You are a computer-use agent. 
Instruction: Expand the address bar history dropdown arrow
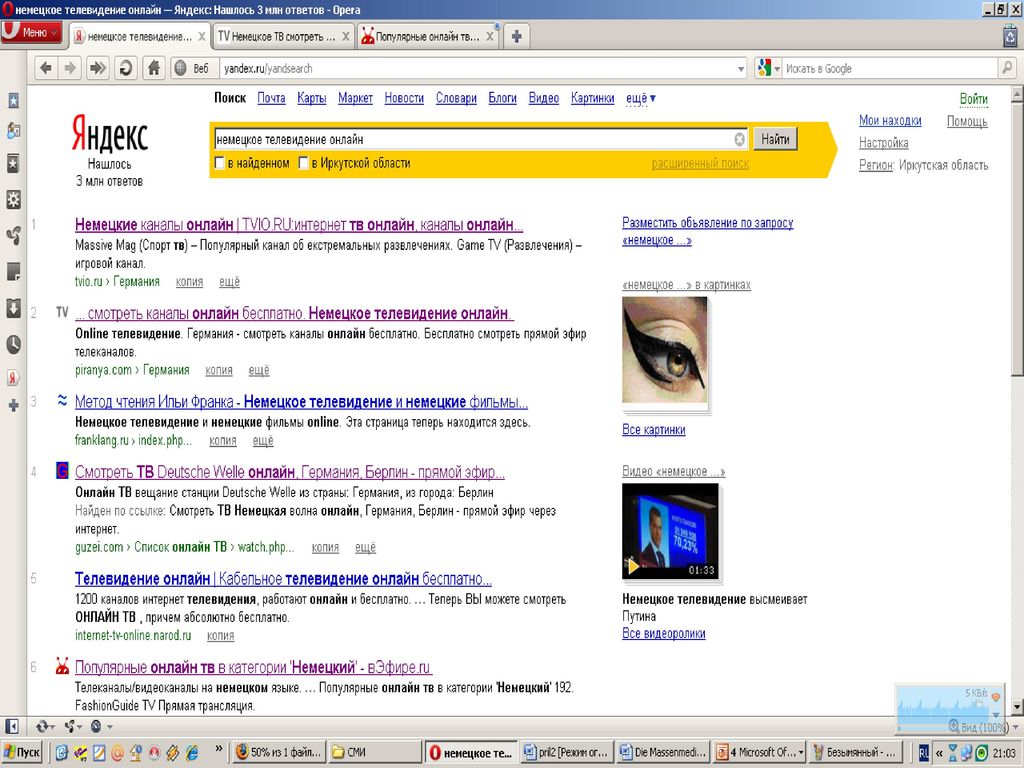[x=741, y=69]
